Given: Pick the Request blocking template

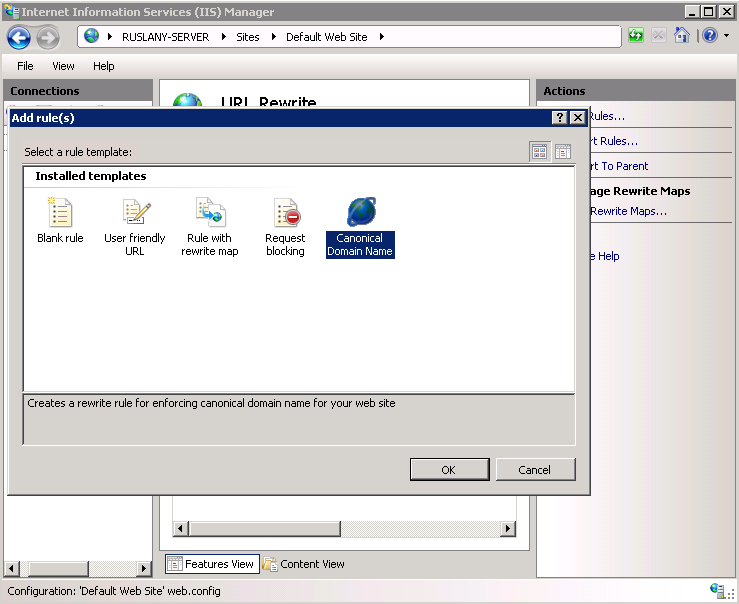Looking at the screenshot, I should click(285, 213).
